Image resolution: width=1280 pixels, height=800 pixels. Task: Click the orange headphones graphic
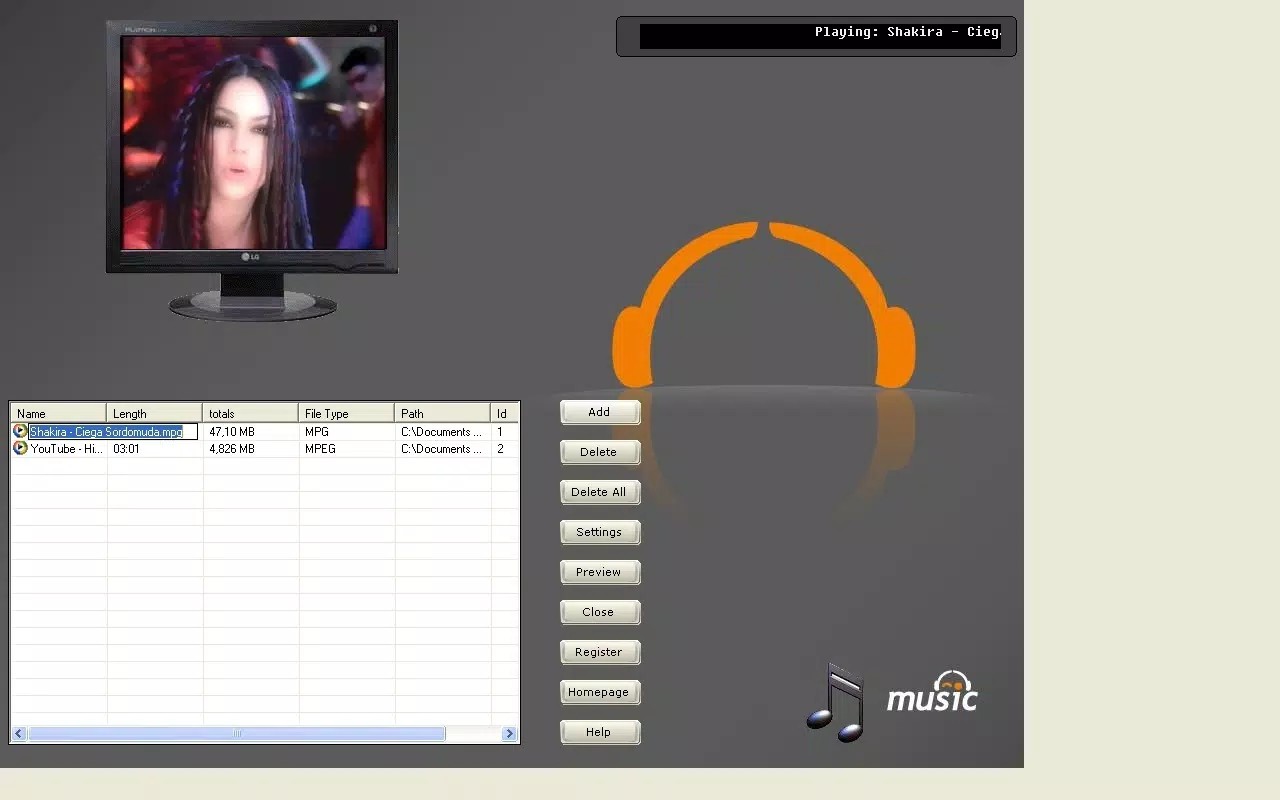click(764, 304)
